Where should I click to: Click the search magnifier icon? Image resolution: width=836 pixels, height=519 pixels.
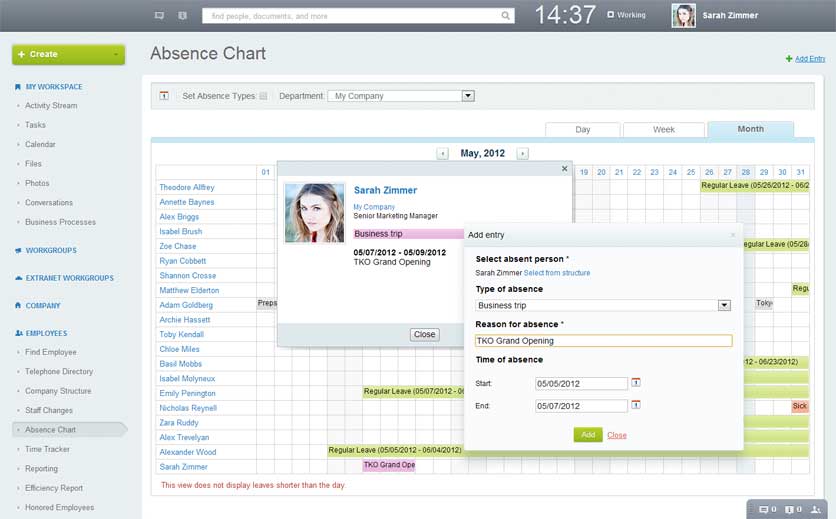pos(505,16)
